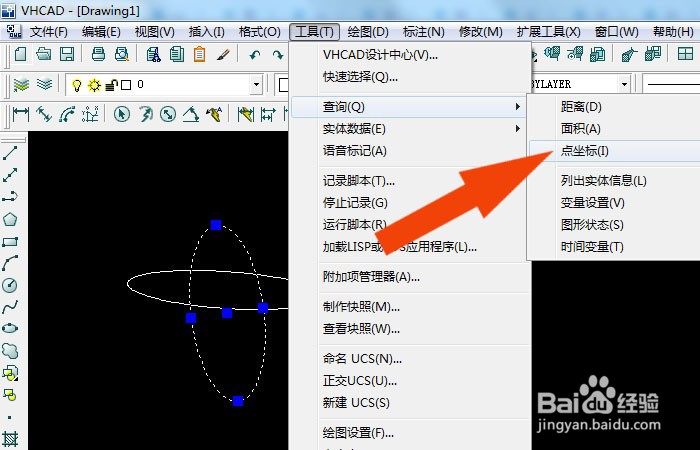Click top grip of selected ellipse
Image resolution: width=700 pixels, height=450 pixels.
pos(216,225)
